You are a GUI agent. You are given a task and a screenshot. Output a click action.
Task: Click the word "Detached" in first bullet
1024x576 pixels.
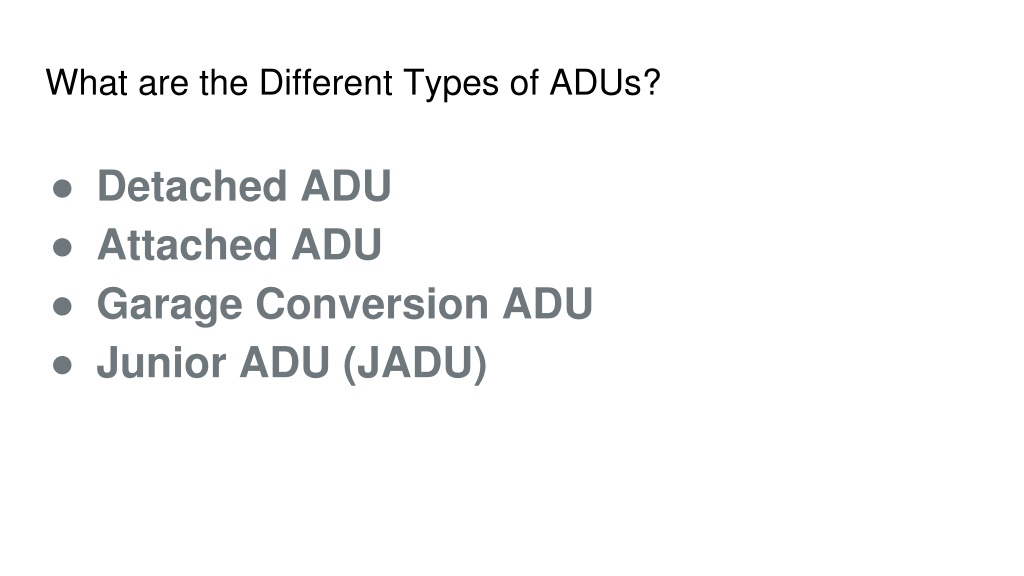tap(192, 186)
